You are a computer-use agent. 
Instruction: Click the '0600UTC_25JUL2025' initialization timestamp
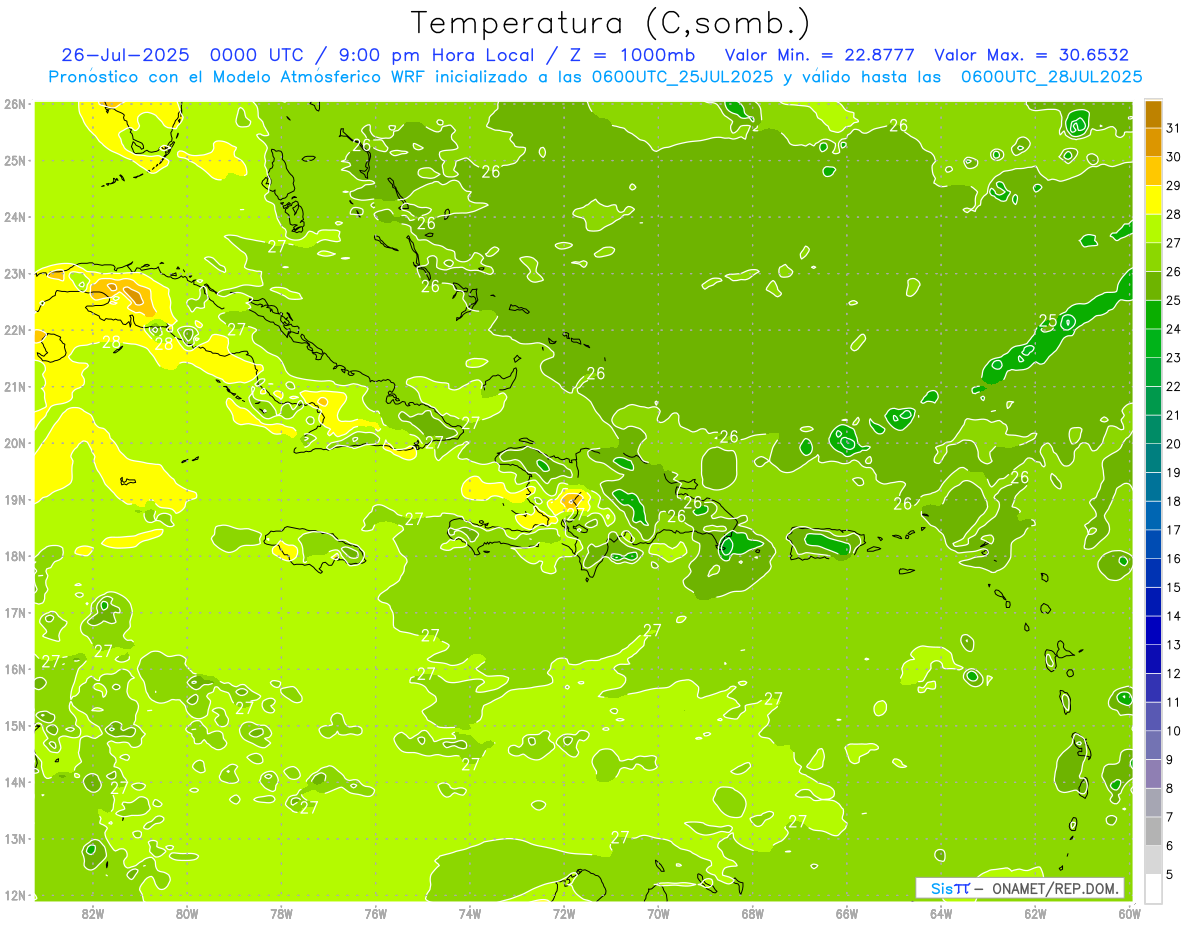pos(681,77)
